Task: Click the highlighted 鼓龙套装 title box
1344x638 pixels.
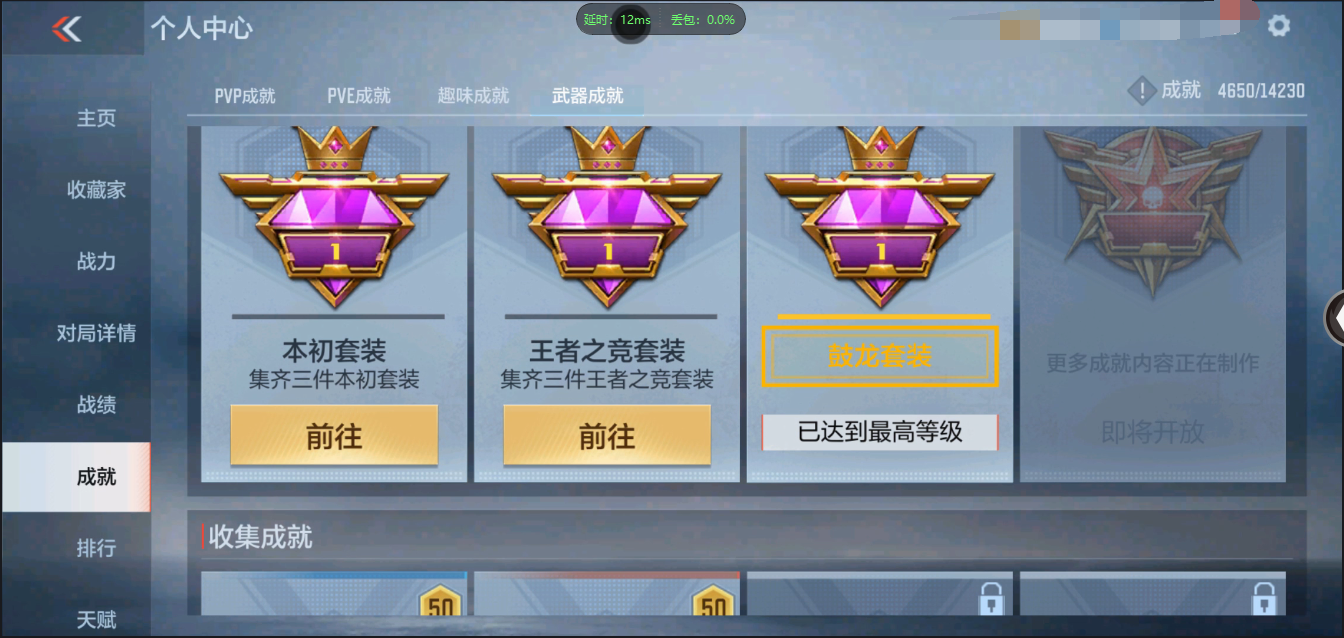Action: pos(880,356)
